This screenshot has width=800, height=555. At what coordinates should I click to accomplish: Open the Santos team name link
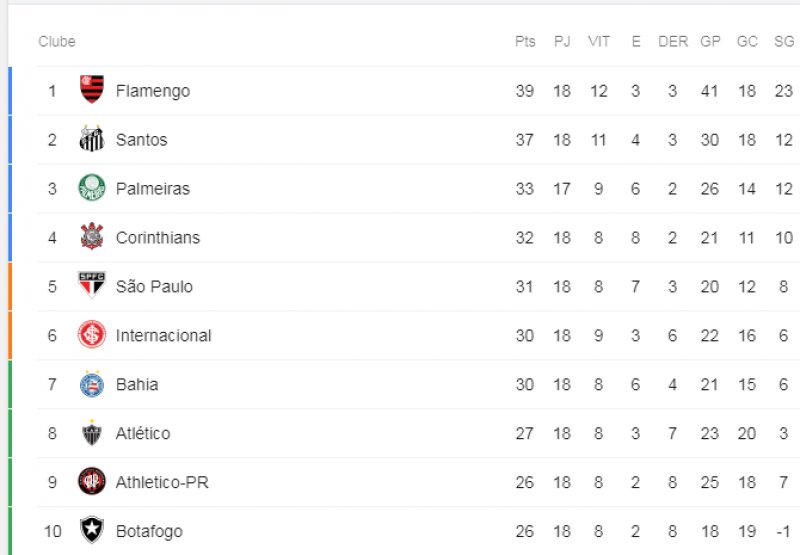(x=141, y=140)
